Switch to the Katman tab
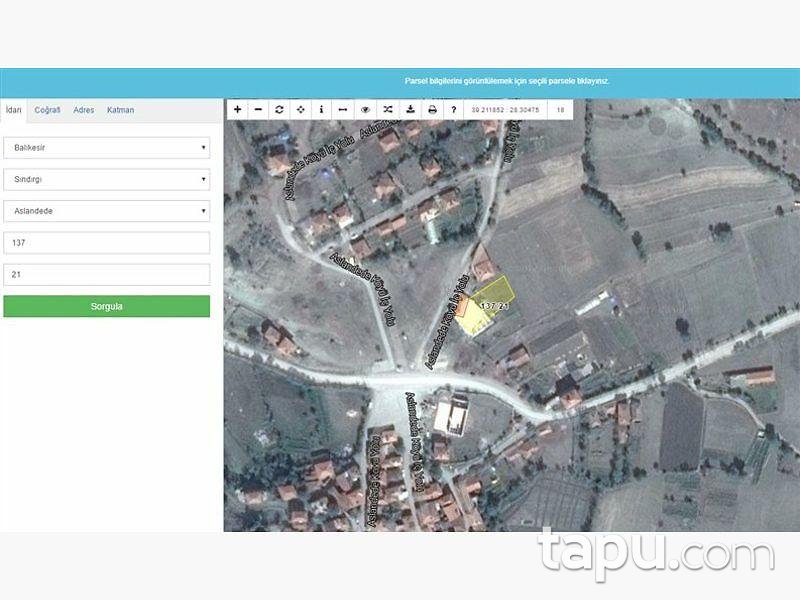The height and width of the screenshot is (600, 800). [x=120, y=110]
